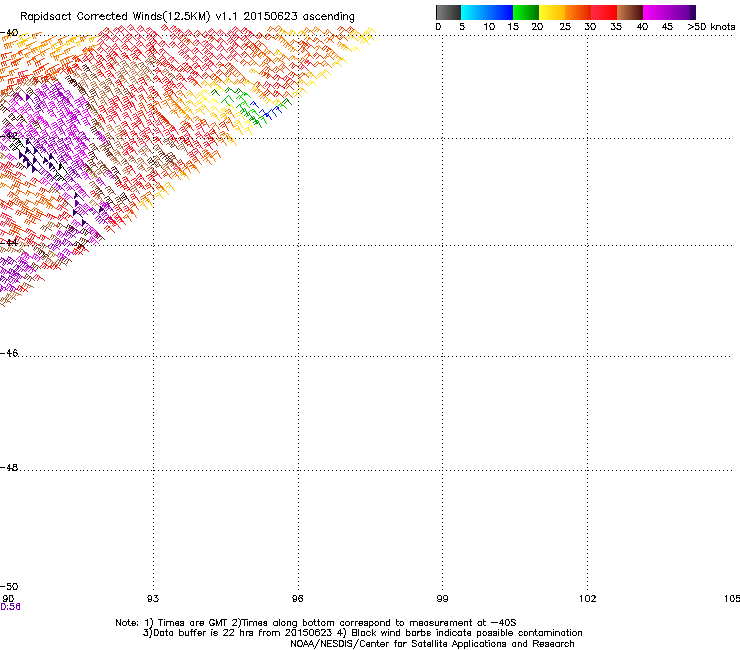Click the longitude label '96'
The image size is (740, 650).
click(x=297, y=599)
